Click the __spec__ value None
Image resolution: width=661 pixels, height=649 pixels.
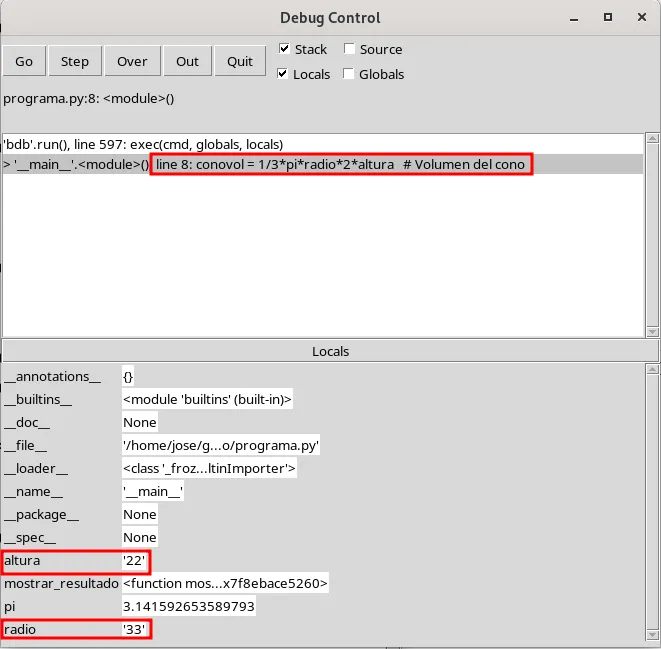coord(140,538)
